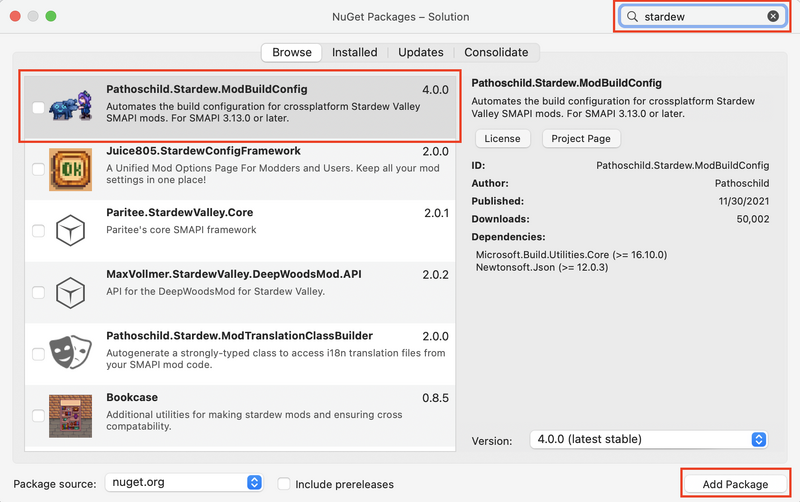Select the Juice805.StardewConfigFramework package title

[204, 151]
